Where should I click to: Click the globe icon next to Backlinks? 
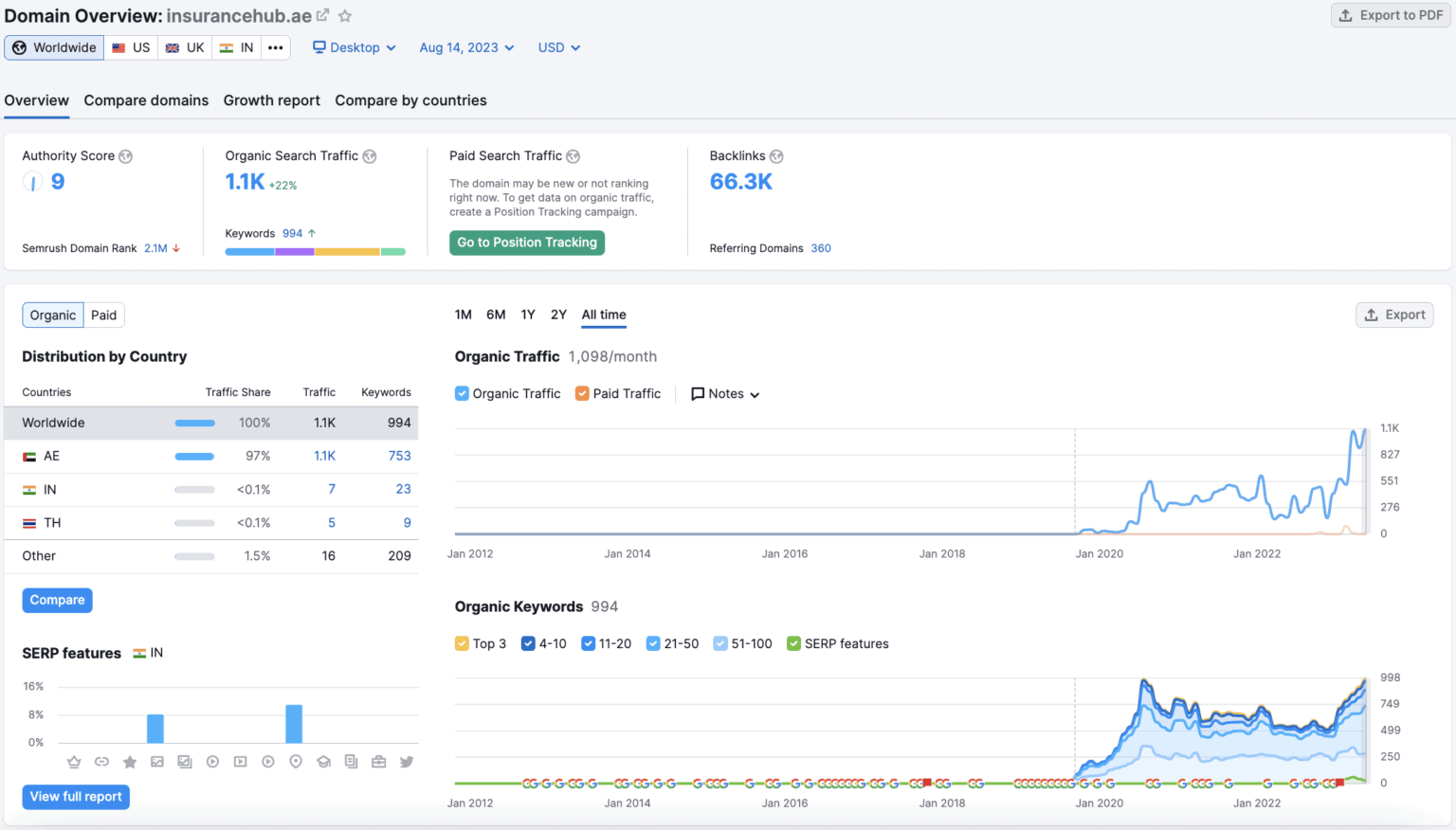776,156
